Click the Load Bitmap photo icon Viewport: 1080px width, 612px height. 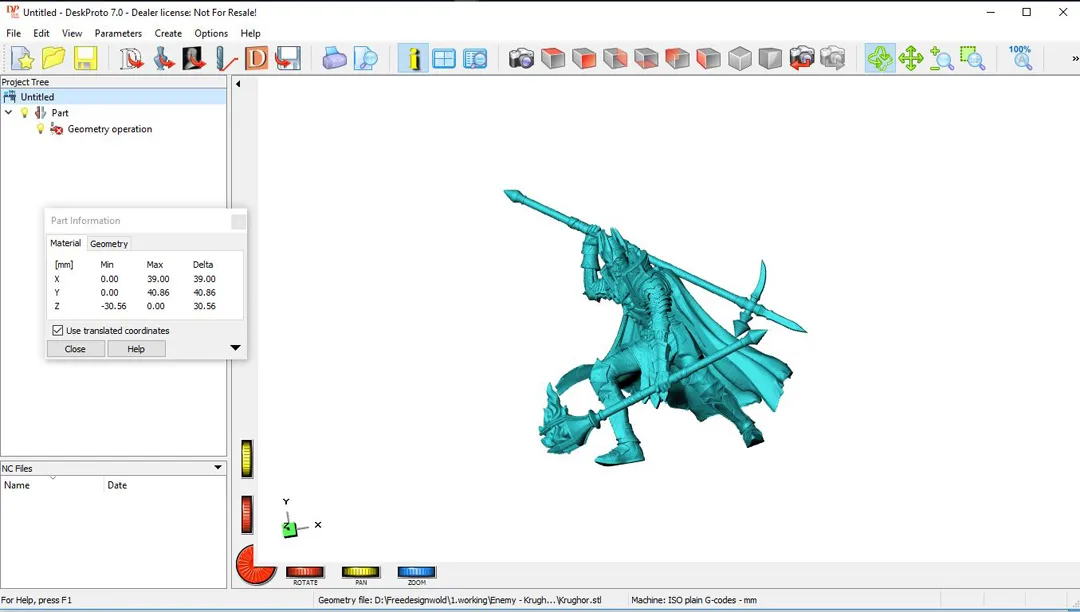point(194,59)
